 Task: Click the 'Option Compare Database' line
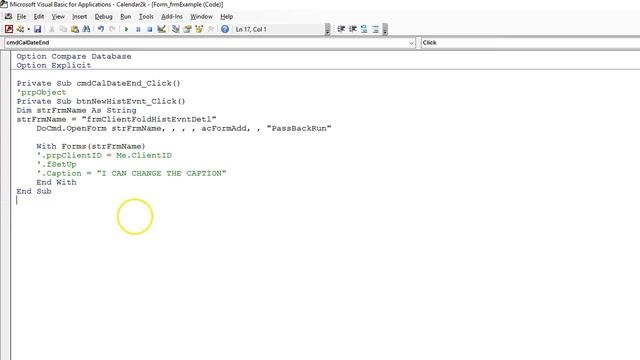pyautogui.click(x=74, y=56)
